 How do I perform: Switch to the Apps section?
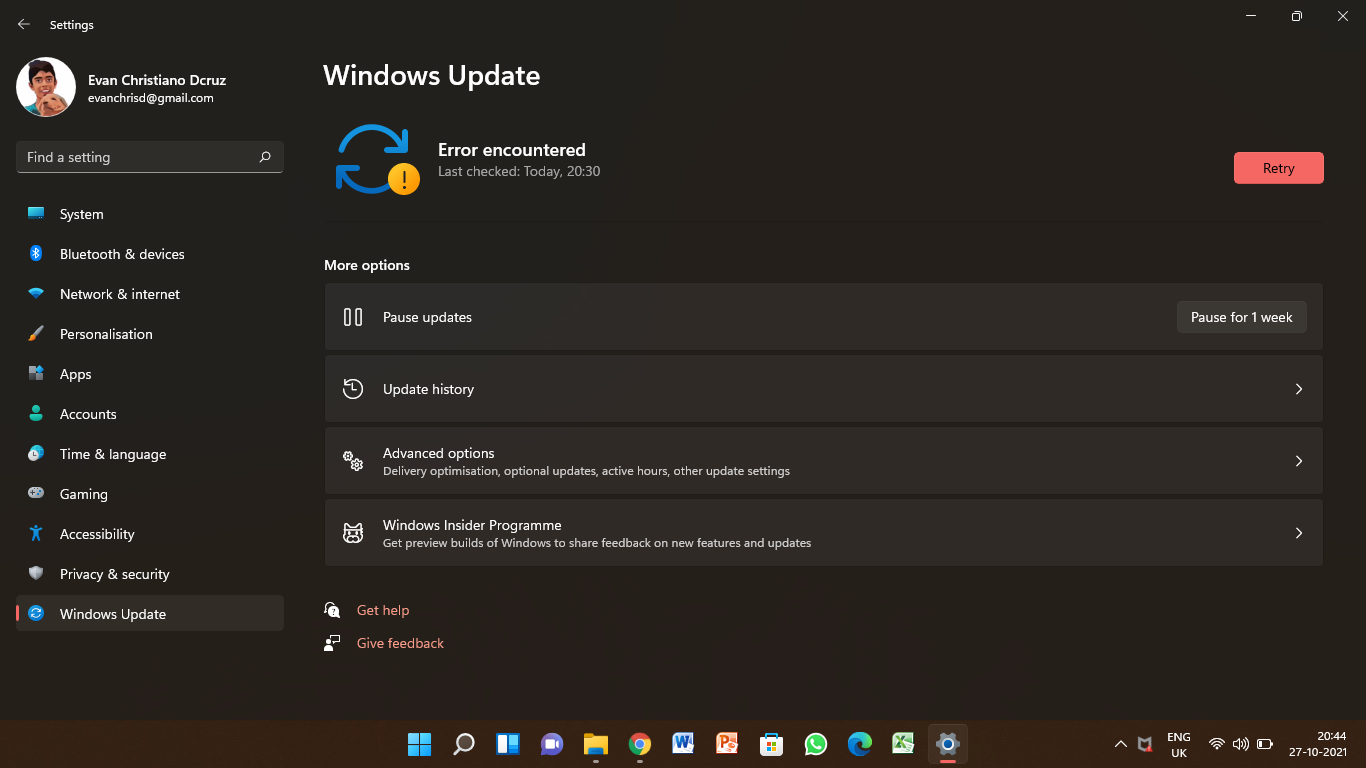point(75,373)
